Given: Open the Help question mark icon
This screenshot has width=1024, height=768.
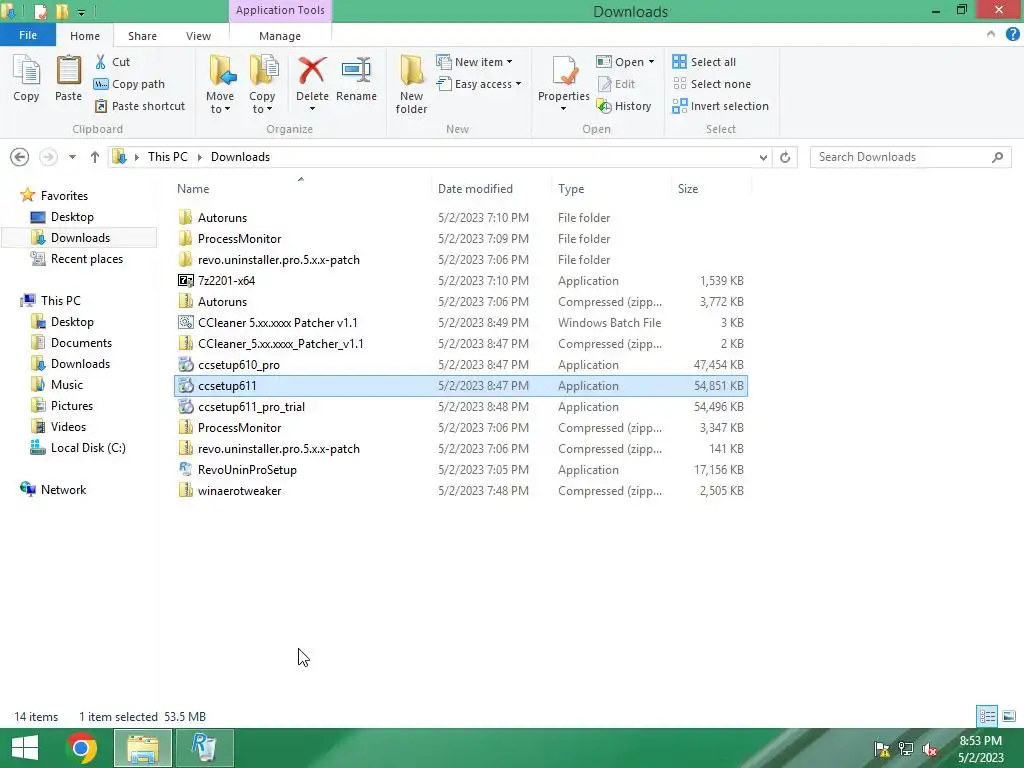Looking at the screenshot, I should 1012,35.
